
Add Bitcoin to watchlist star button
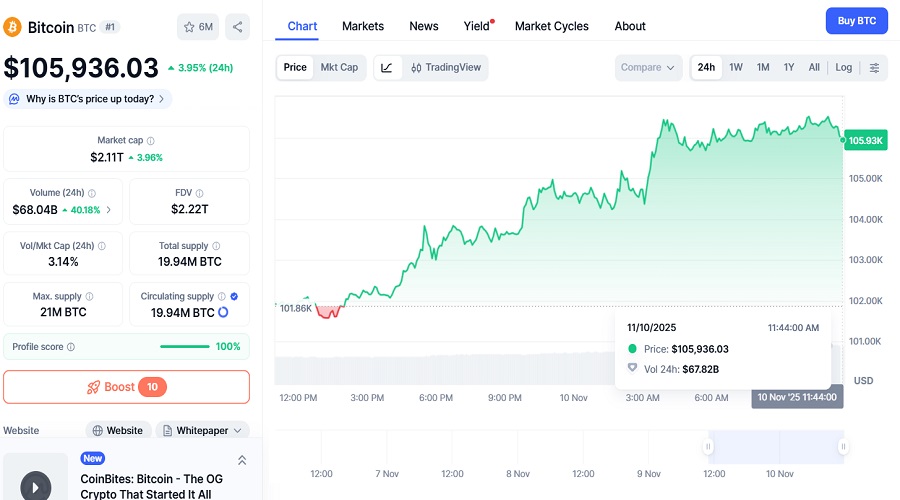(198, 27)
